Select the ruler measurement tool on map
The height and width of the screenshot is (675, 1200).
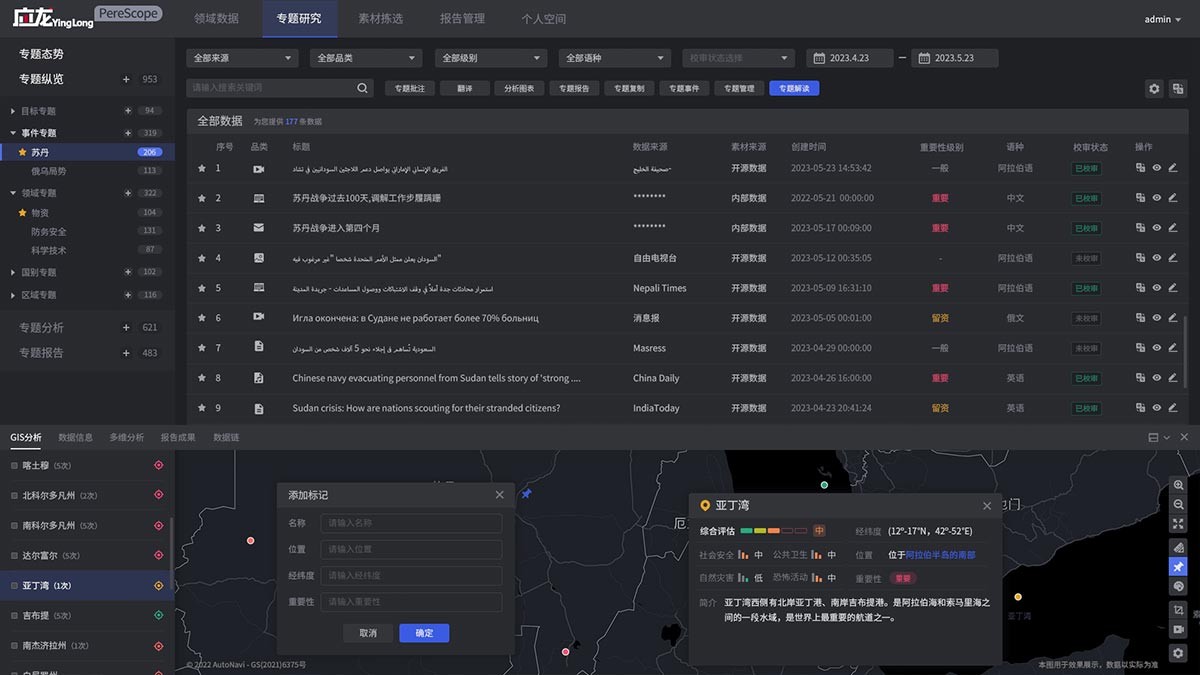point(1179,548)
